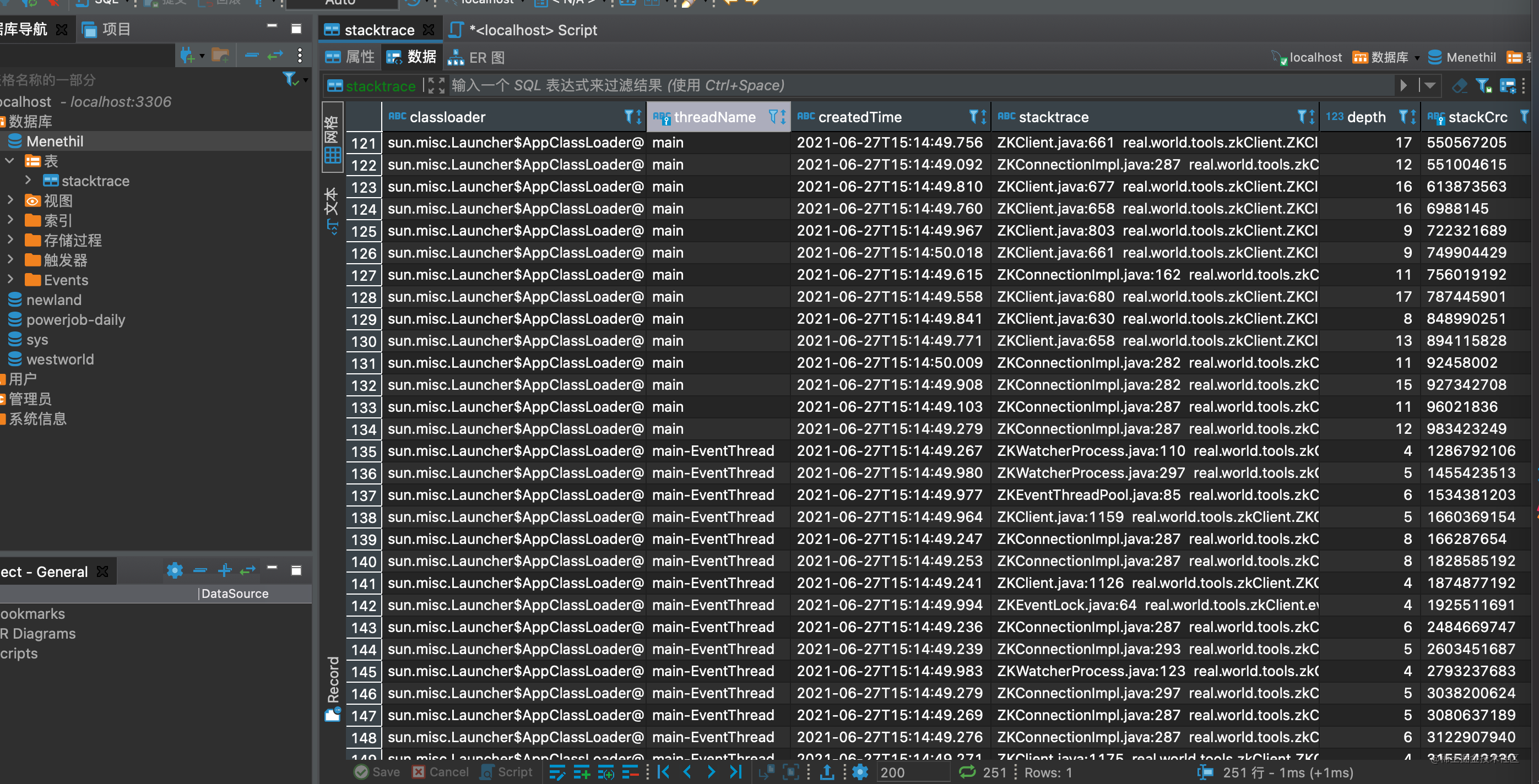Image resolution: width=1539 pixels, height=784 pixels.
Task: Switch to the stacktrace editor tab
Action: (x=380, y=30)
